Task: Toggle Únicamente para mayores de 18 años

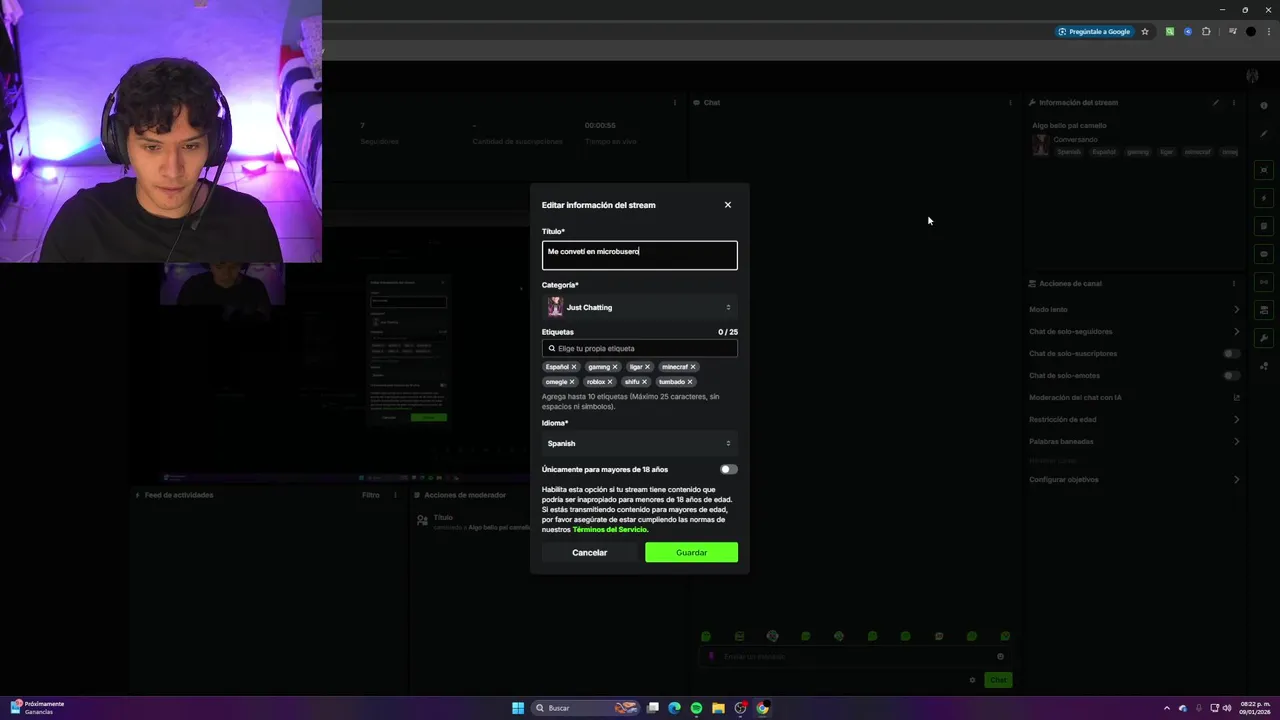Action: click(x=729, y=469)
